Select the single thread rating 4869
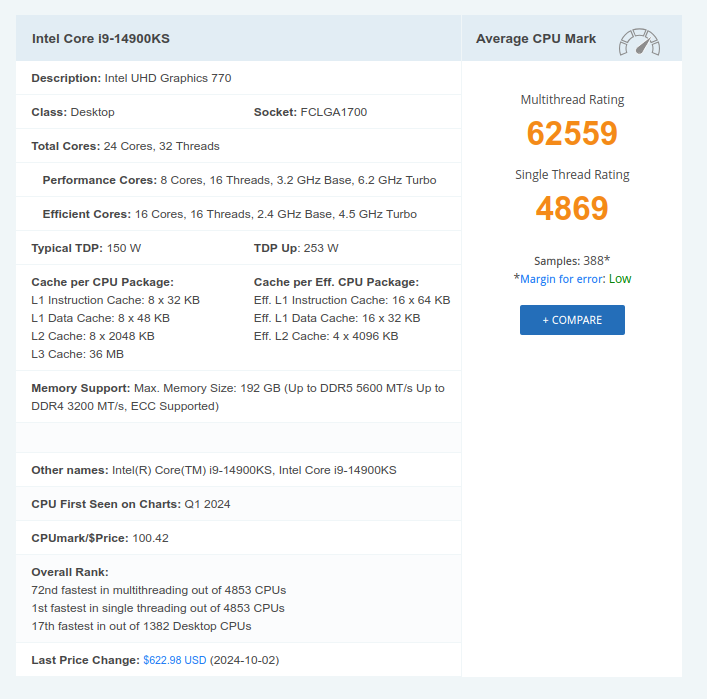707x699 pixels. (572, 208)
